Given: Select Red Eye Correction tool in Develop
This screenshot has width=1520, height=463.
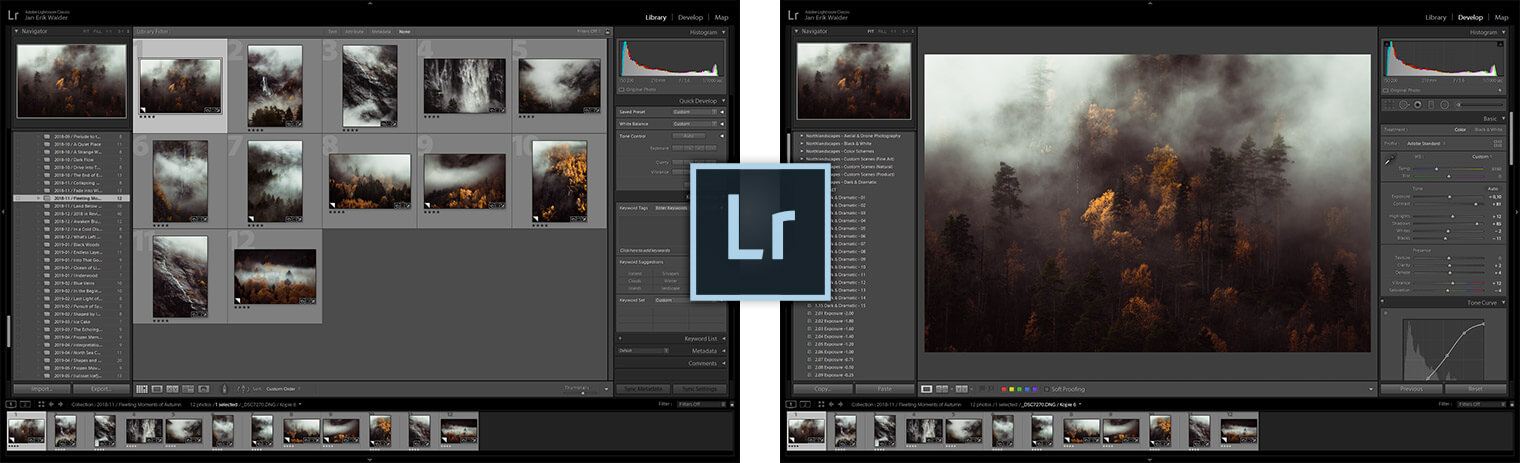Looking at the screenshot, I should click(1417, 105).
